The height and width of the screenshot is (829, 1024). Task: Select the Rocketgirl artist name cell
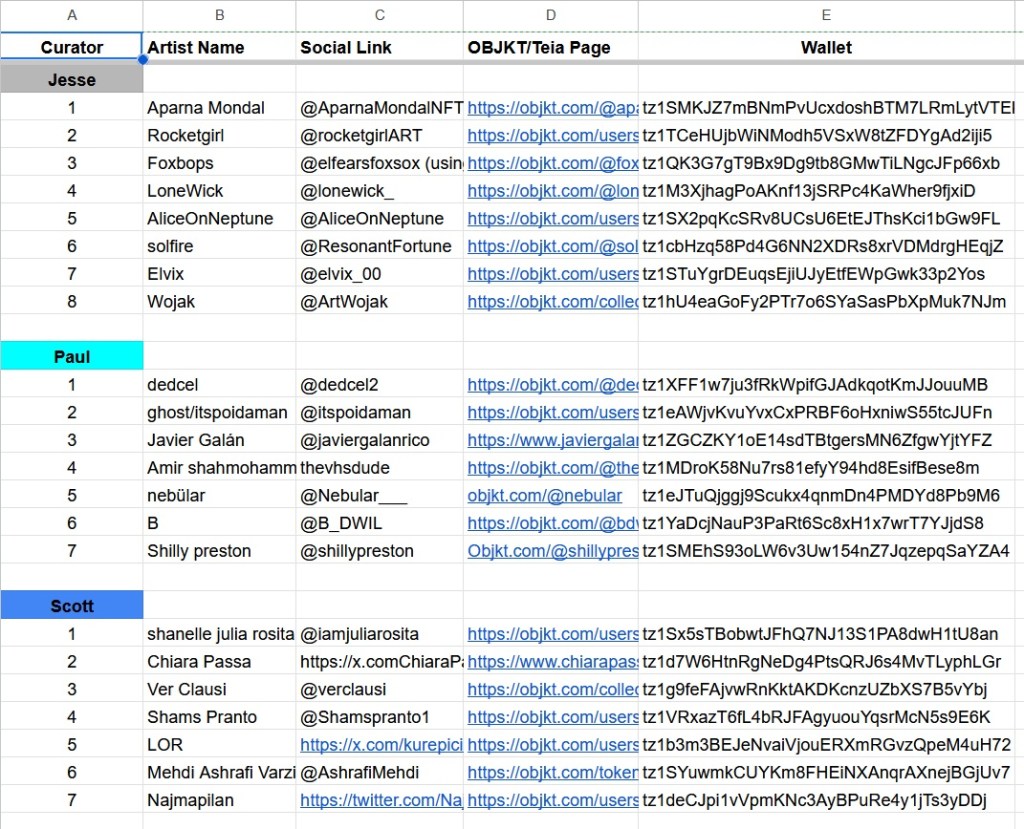(x=219, y=136)
